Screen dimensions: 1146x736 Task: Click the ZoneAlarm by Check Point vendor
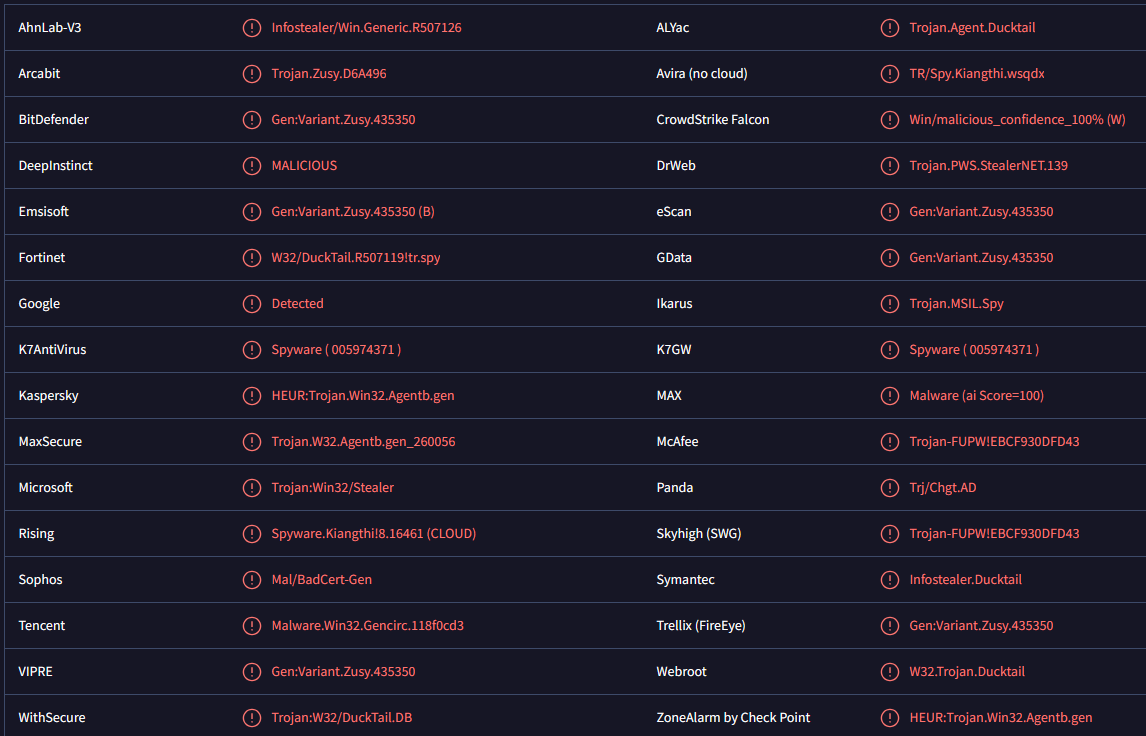pyautogui.click(x=733, y=718)
